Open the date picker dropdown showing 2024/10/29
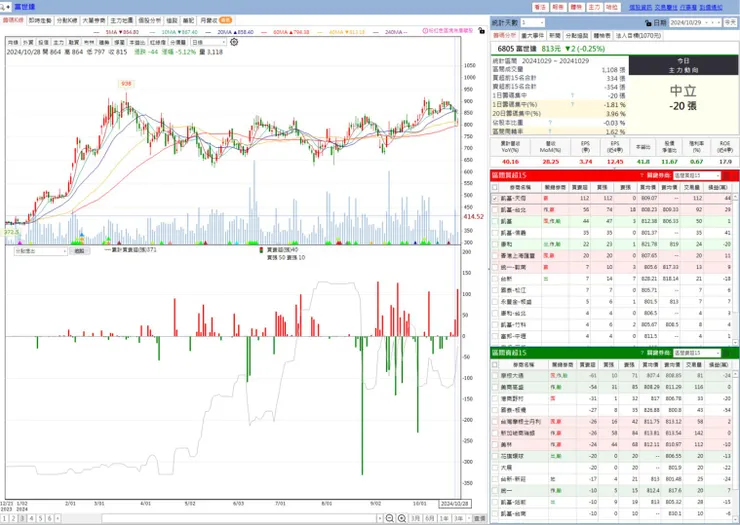This screenshot has width=740, height=525. (x=696, y=23)
